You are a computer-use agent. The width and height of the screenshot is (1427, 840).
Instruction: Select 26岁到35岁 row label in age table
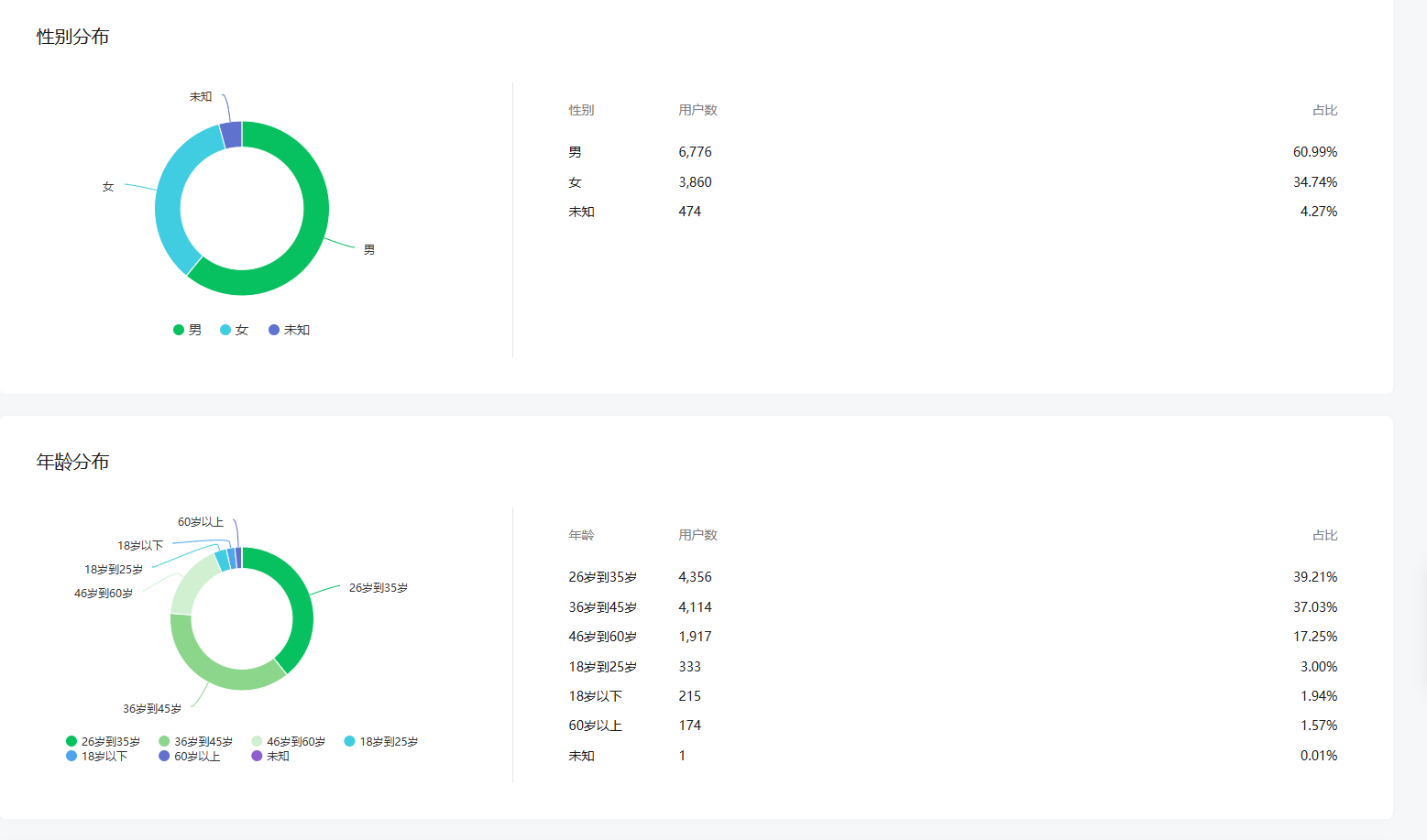pos(602,577)
